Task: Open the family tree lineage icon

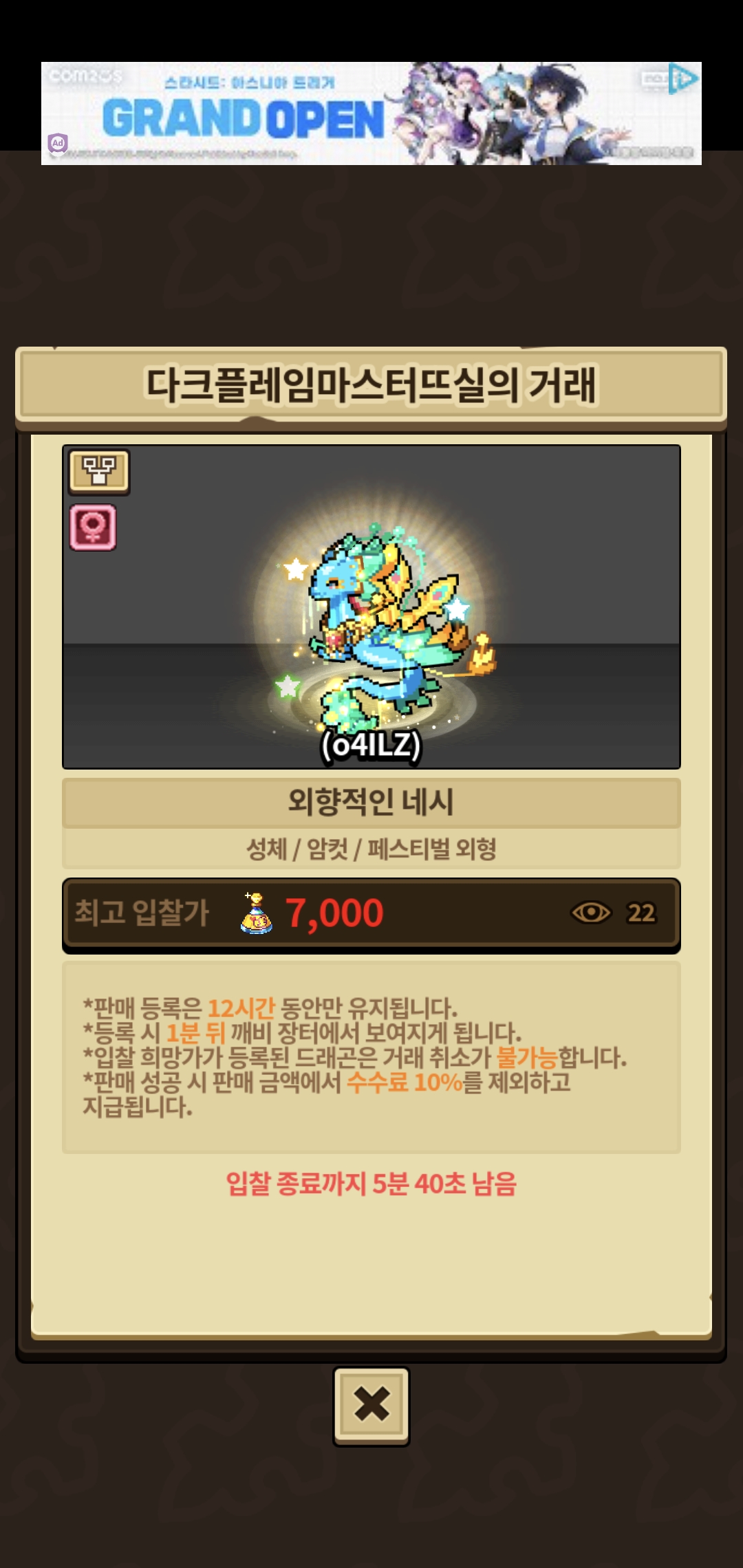Action: coord(99,472)
